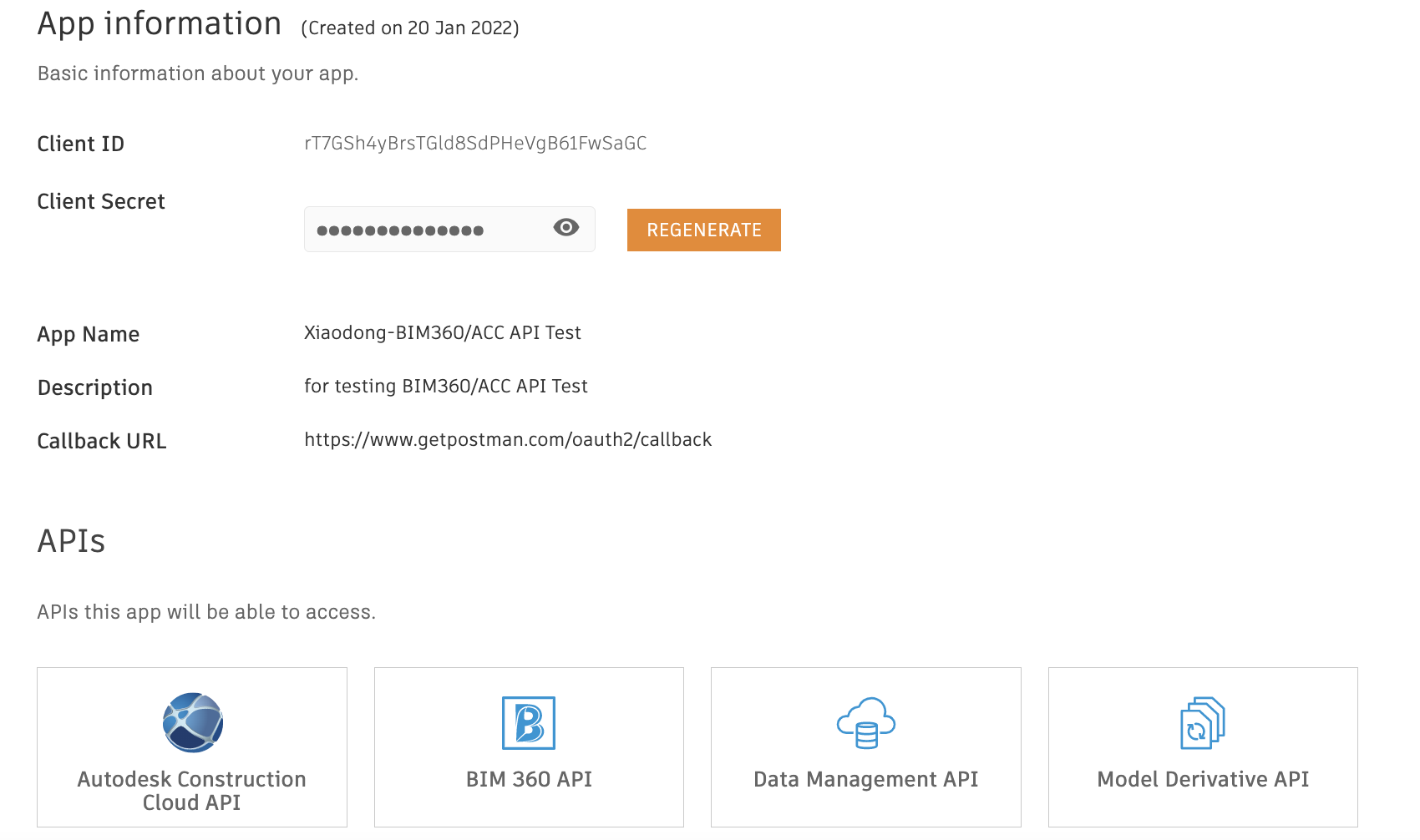Screen dimensions: 1420x840
Task: Select the Model Derivative API documents icon
Action: 1203,723
